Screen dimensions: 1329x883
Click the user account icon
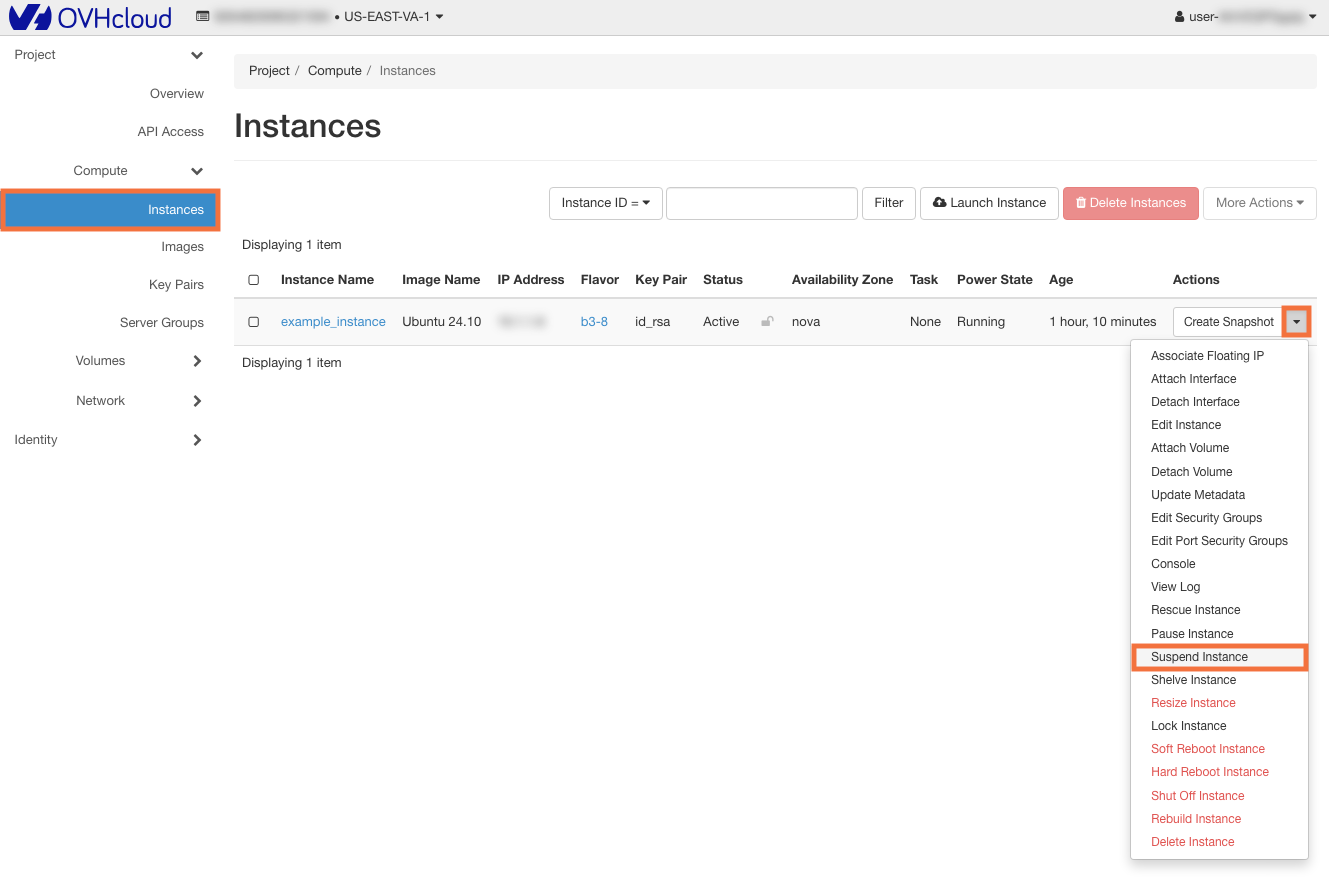1180,17
